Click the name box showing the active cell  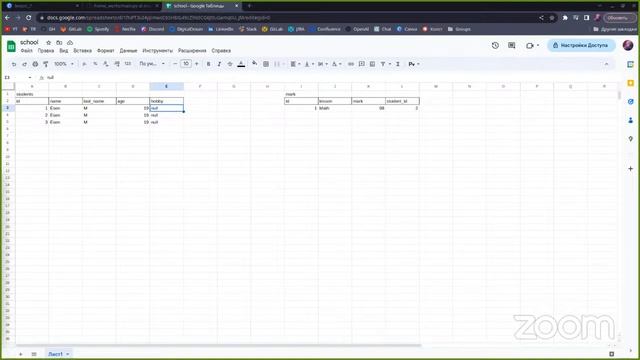click(17, 77)
